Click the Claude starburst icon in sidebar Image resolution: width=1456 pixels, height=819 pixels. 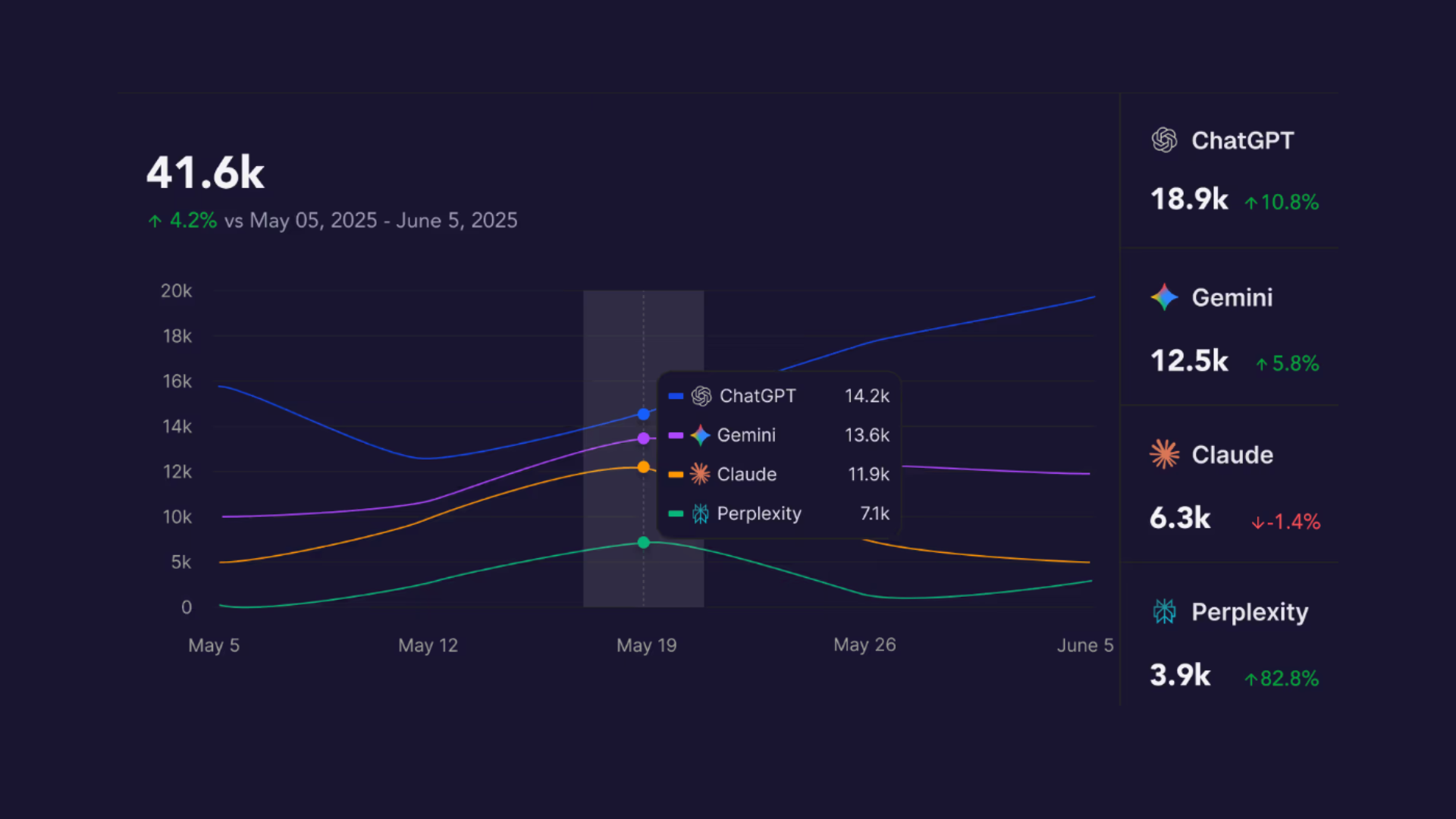pos(1164,454)
